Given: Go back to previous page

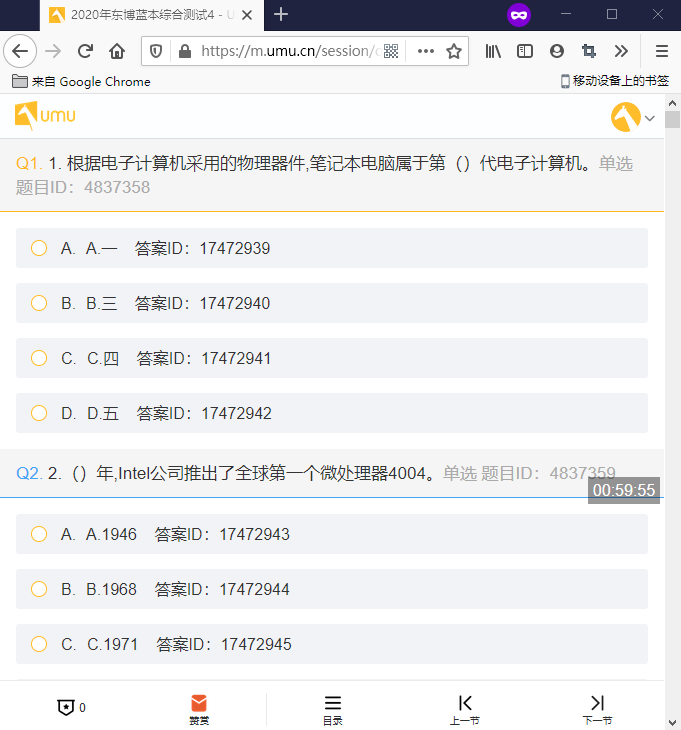Looking at the screenshot, I should click(20, 51).
